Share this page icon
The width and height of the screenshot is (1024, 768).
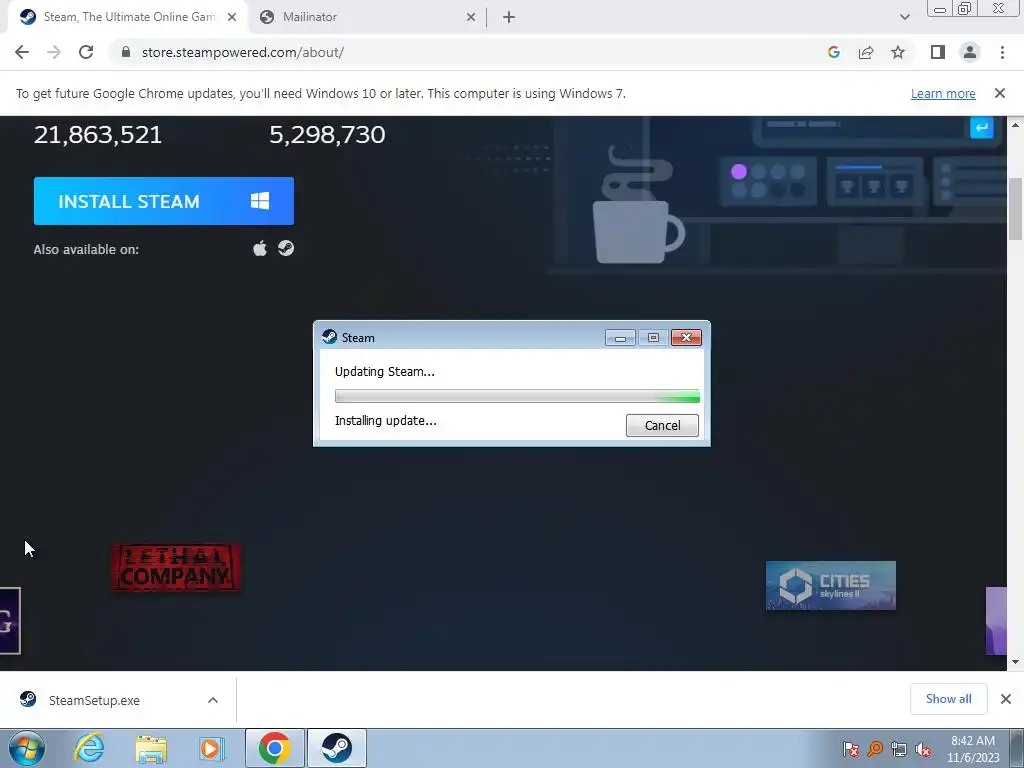[x=866, y=52]
